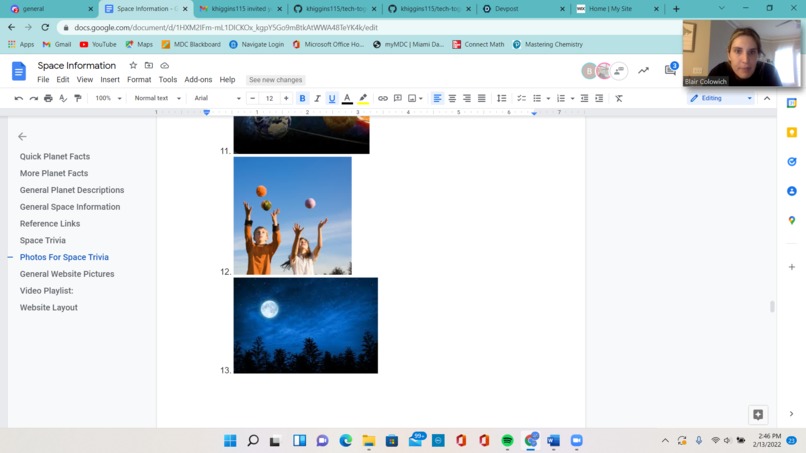
Task: Add a comment using toolbar icon
Action: point(397,98)
